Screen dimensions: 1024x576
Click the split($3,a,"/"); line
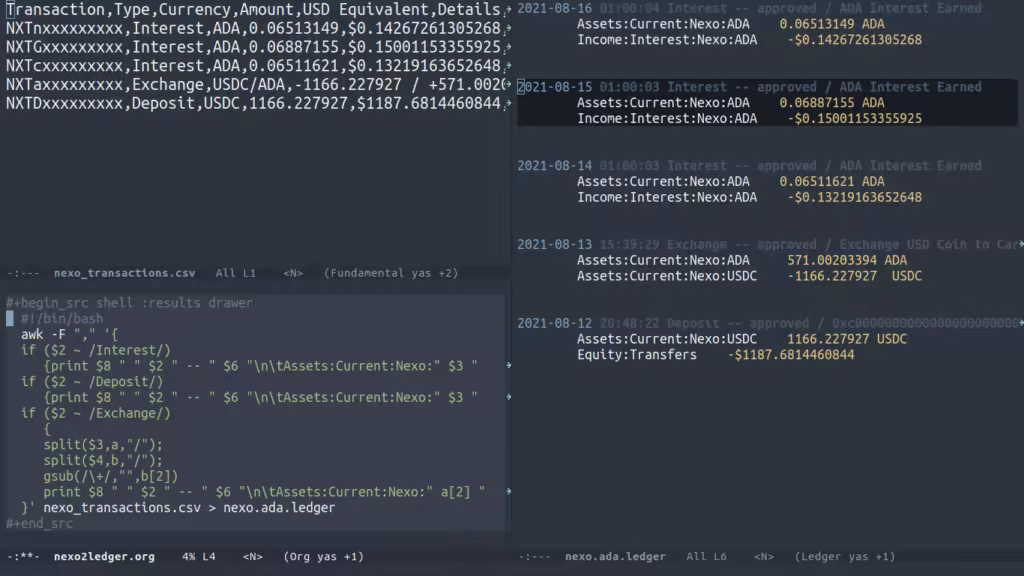pyautogui.click(x=103, y=445)
